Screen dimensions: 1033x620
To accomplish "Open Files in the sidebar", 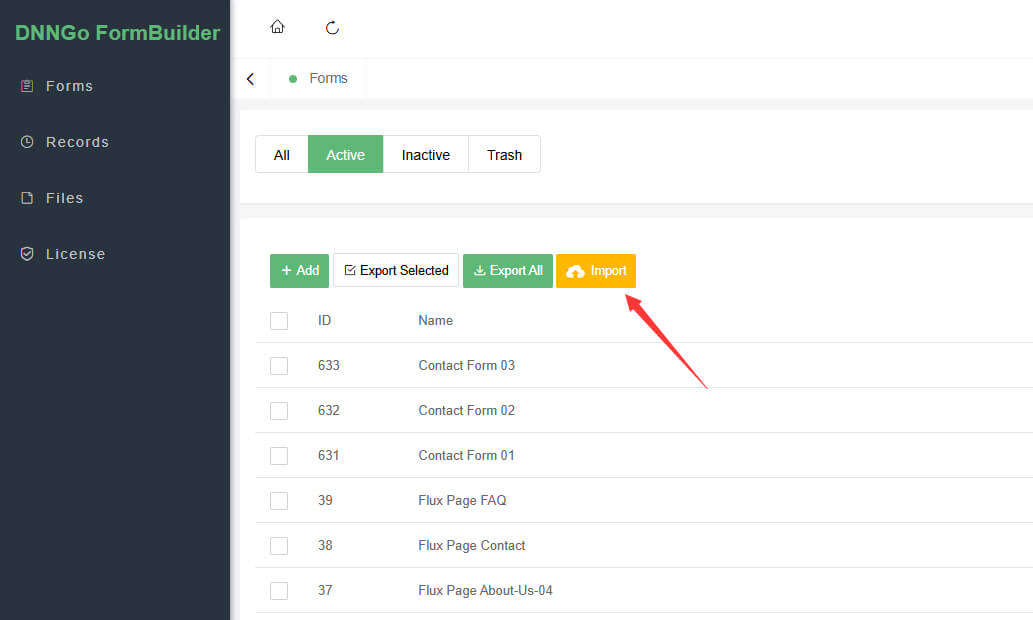I will coord(52,198).
